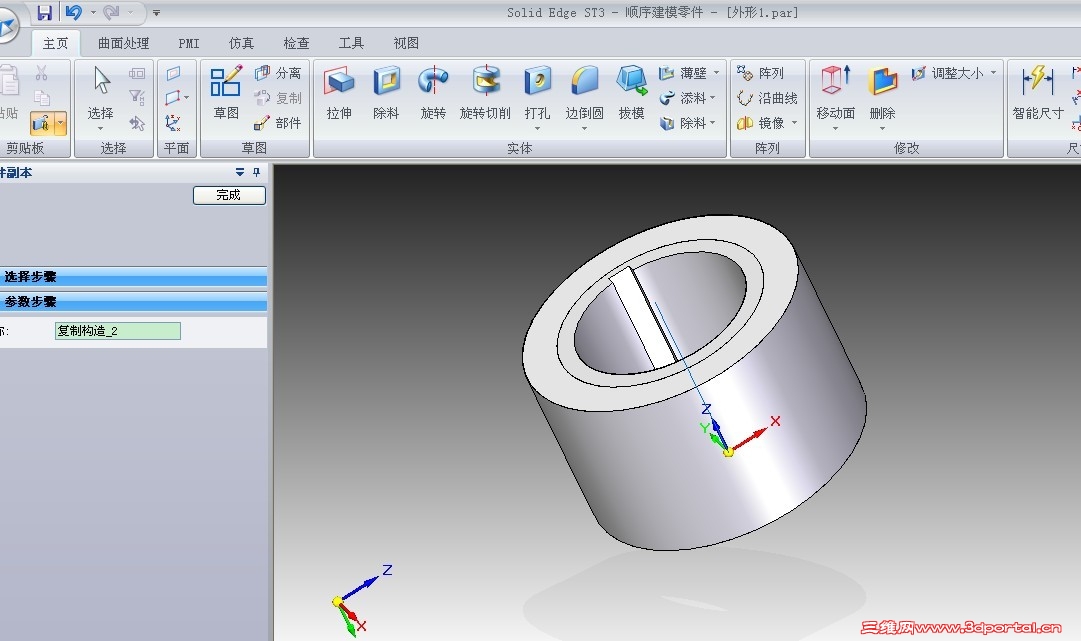This screenshot has width=1081, height=641.
Task: Click the Redo arrow icon
Action: (x=111, y=12)
